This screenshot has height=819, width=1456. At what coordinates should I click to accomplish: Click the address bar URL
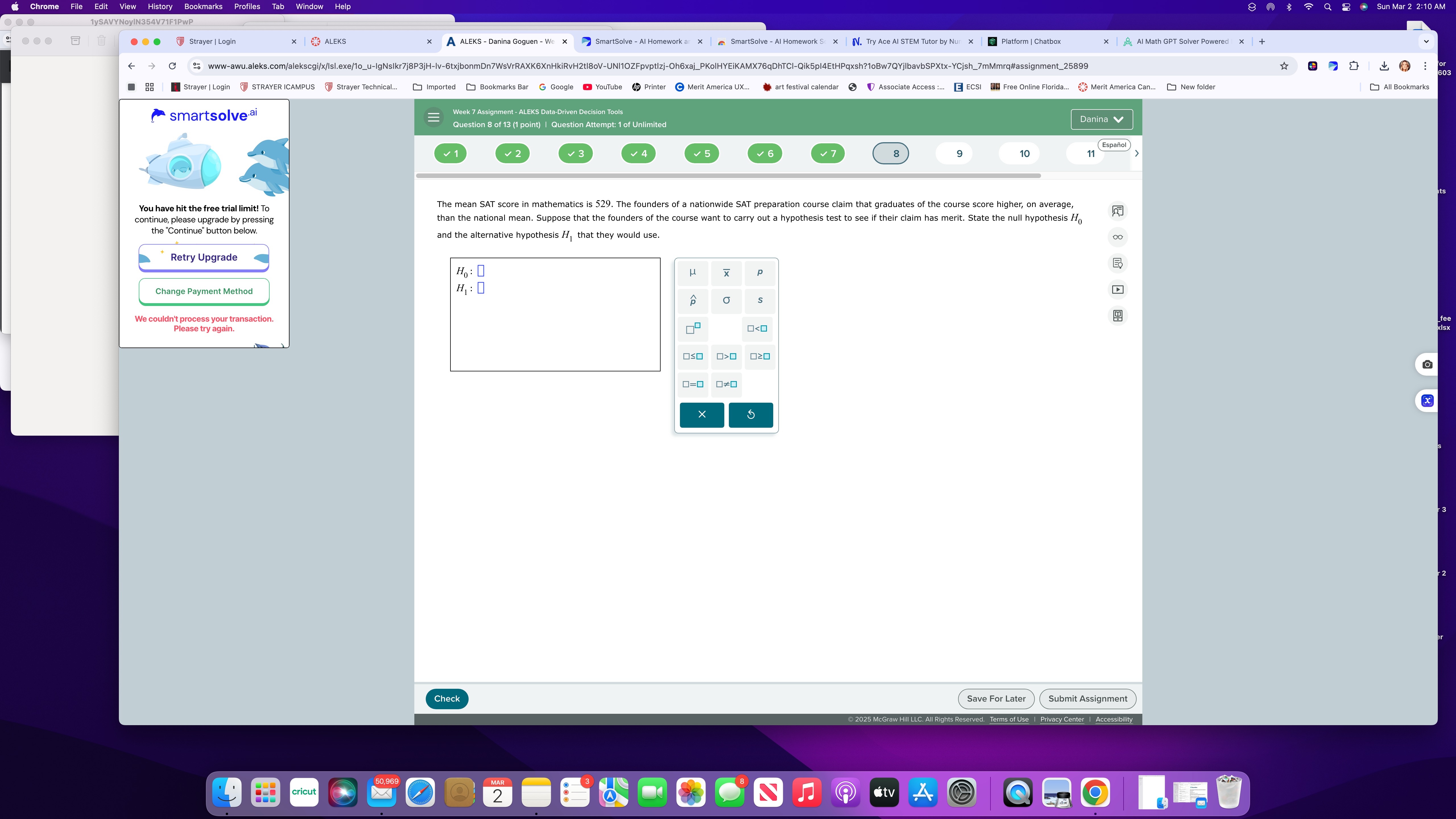648,66
